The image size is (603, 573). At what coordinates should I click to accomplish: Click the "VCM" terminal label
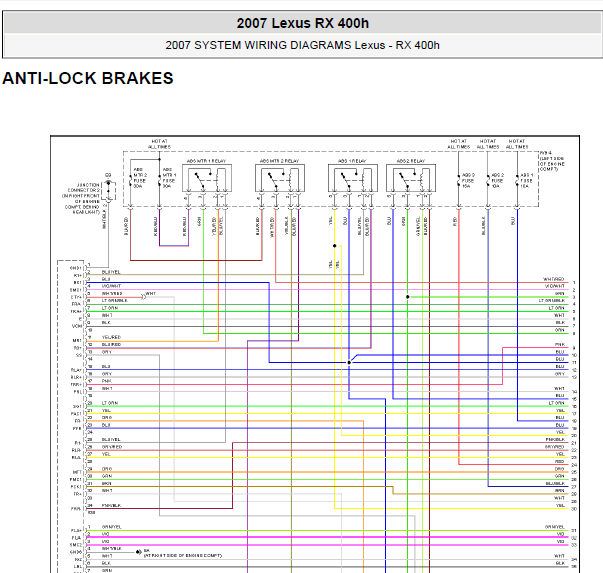click(x=77, y=326)
